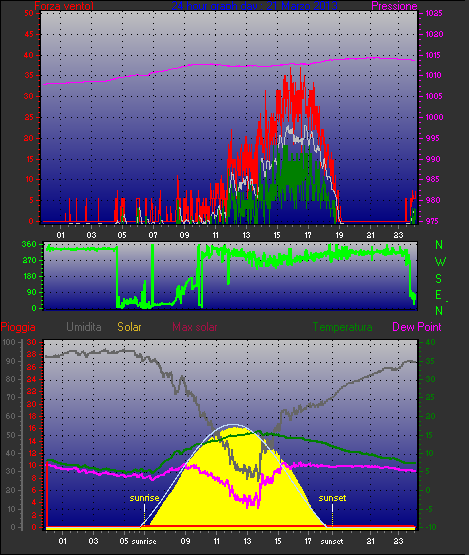Click the 50 value on the wind speed scale

29,13
